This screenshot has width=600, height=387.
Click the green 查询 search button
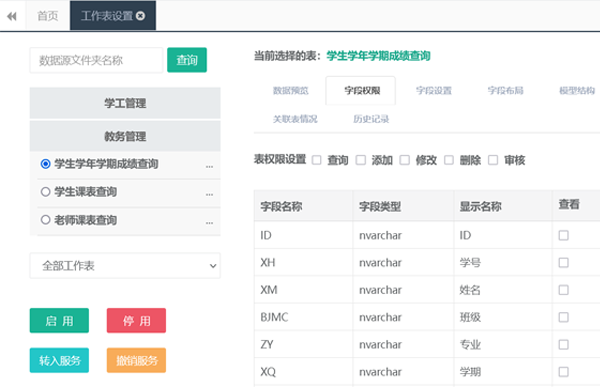pyautogui.click(x=187, y=60)
